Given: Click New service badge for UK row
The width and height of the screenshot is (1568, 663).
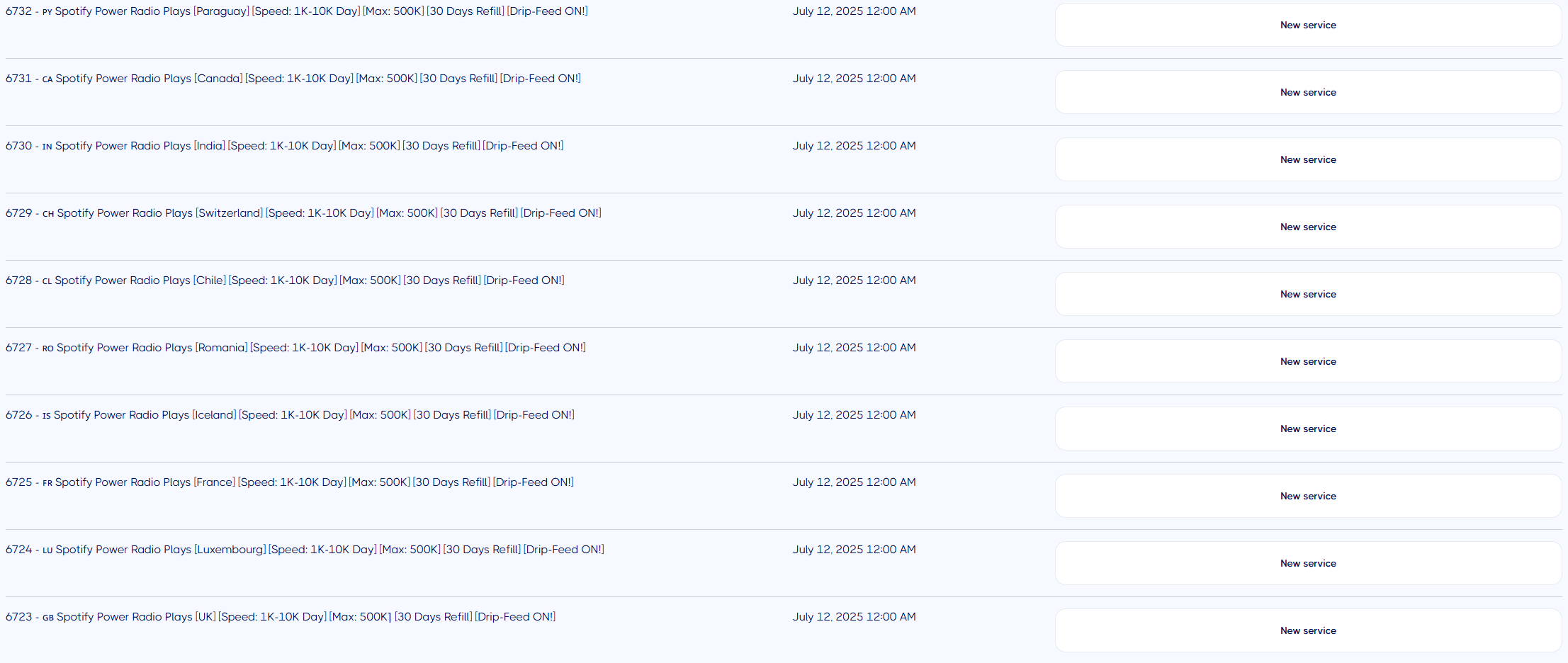Looking at the screenshot, I should point(1308,630).
